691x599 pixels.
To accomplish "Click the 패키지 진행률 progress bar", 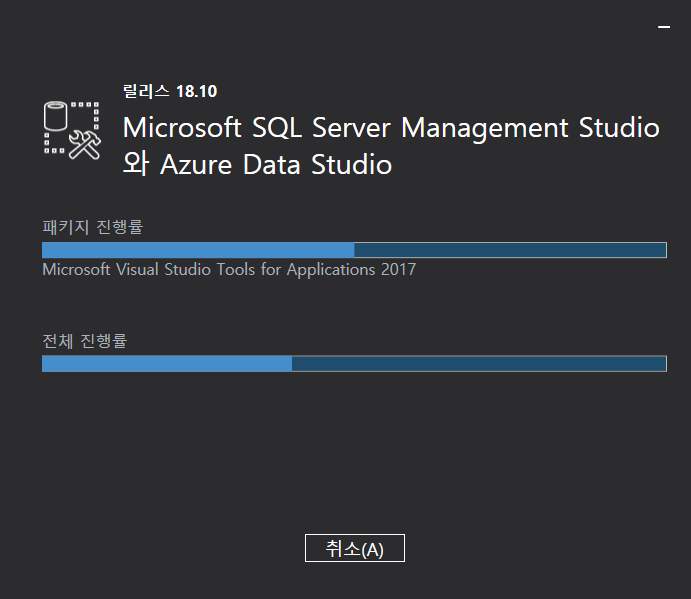I will [354, 250].
